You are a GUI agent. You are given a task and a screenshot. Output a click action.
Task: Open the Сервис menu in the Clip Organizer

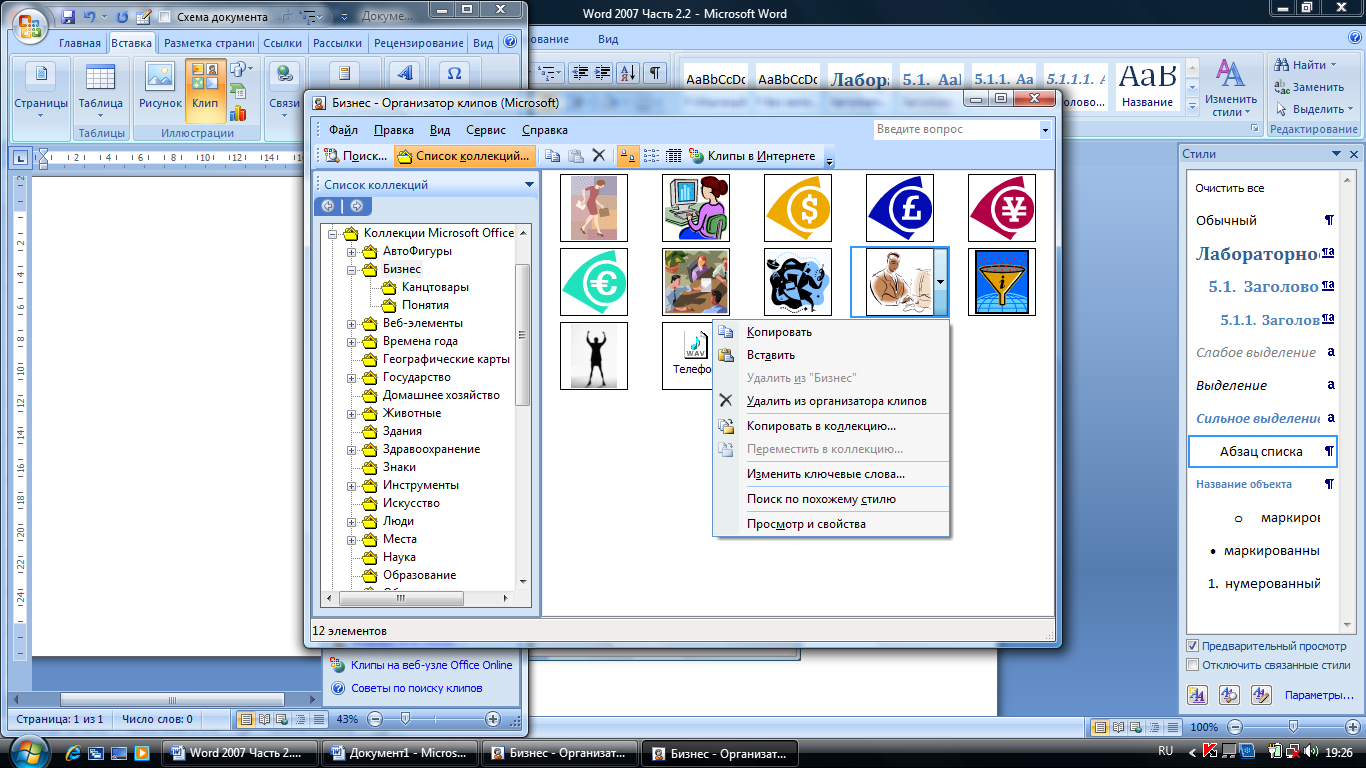click(486, 130)
